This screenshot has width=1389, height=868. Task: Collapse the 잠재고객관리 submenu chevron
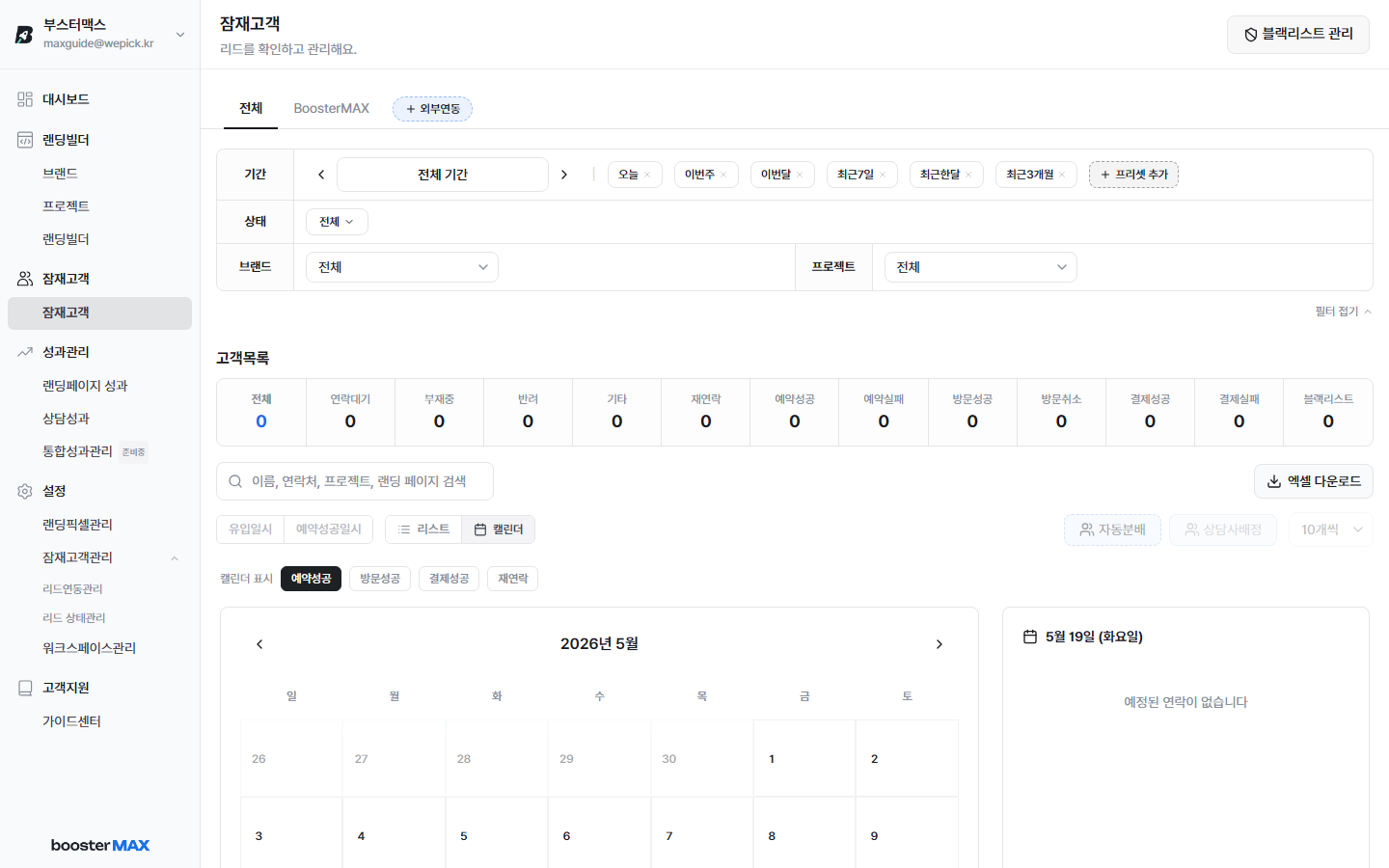[175, 558]
